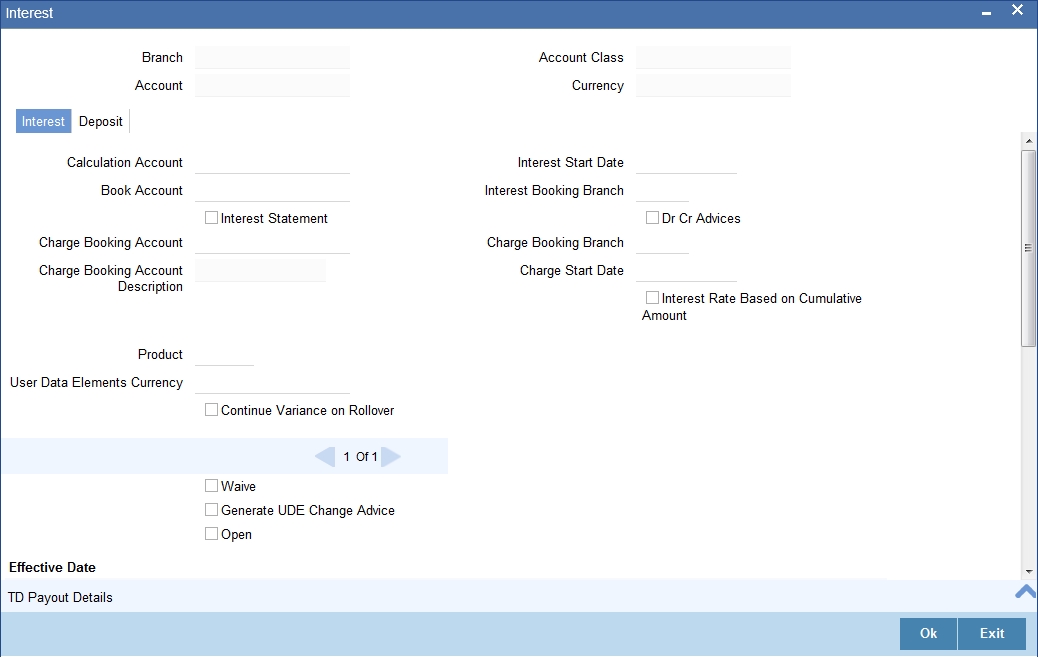Select the Interest tab
This screenshot has height=658, width=1038.
click(43, 121)
